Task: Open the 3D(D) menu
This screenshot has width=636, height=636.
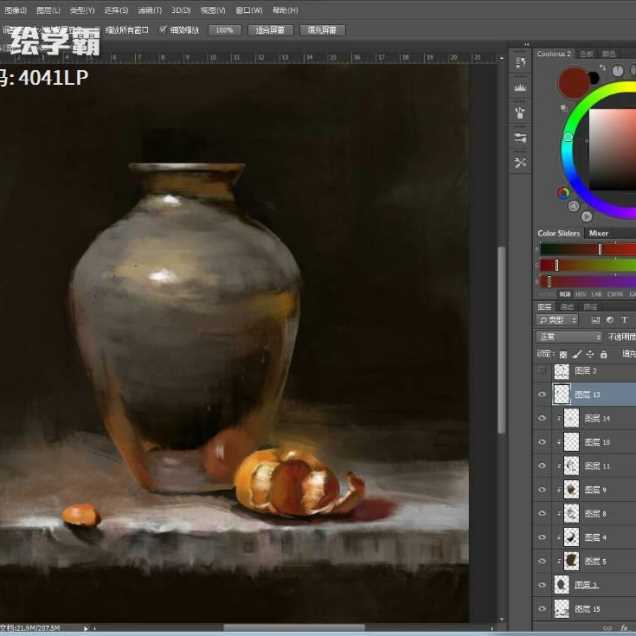Action: click(180, 11)
